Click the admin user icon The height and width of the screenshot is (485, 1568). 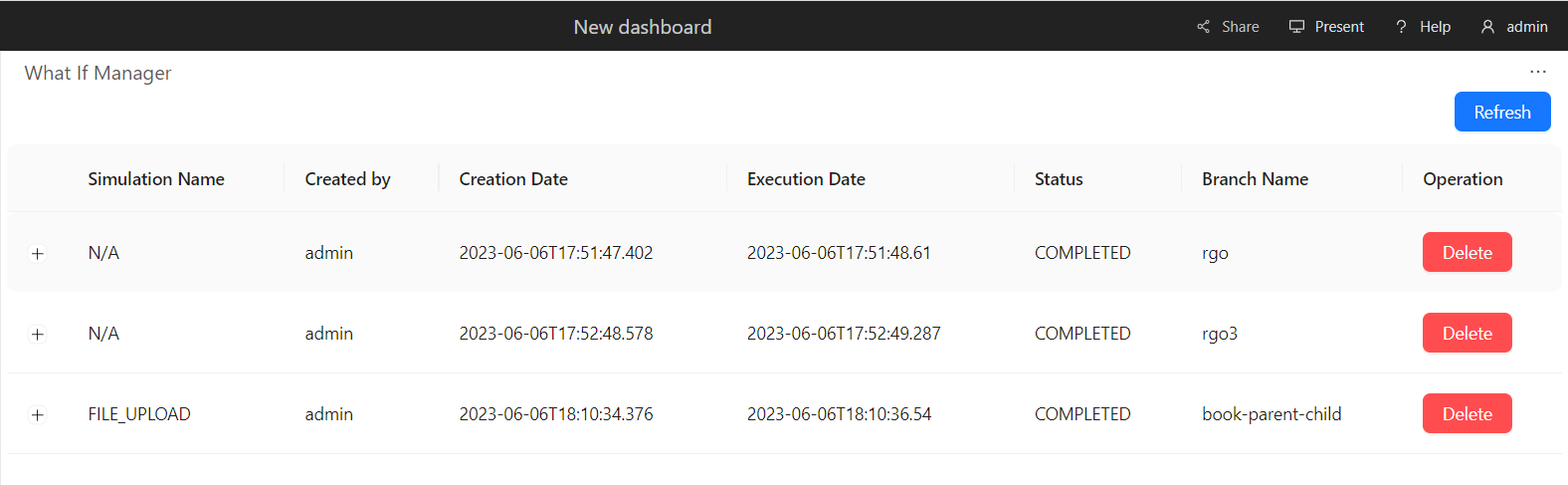coord(1487,27)
